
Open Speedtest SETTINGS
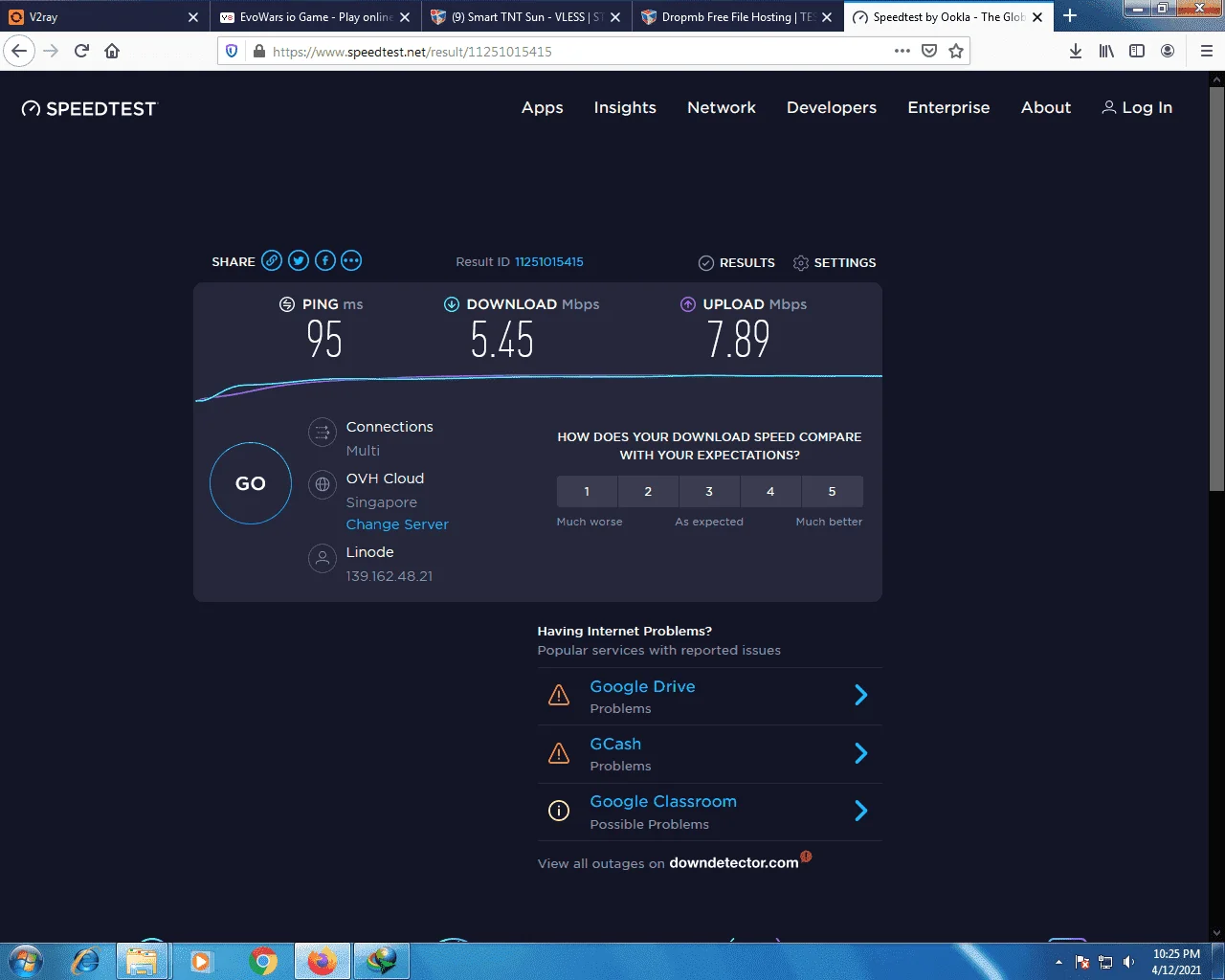pyautogui.click(x=835, y=262)
